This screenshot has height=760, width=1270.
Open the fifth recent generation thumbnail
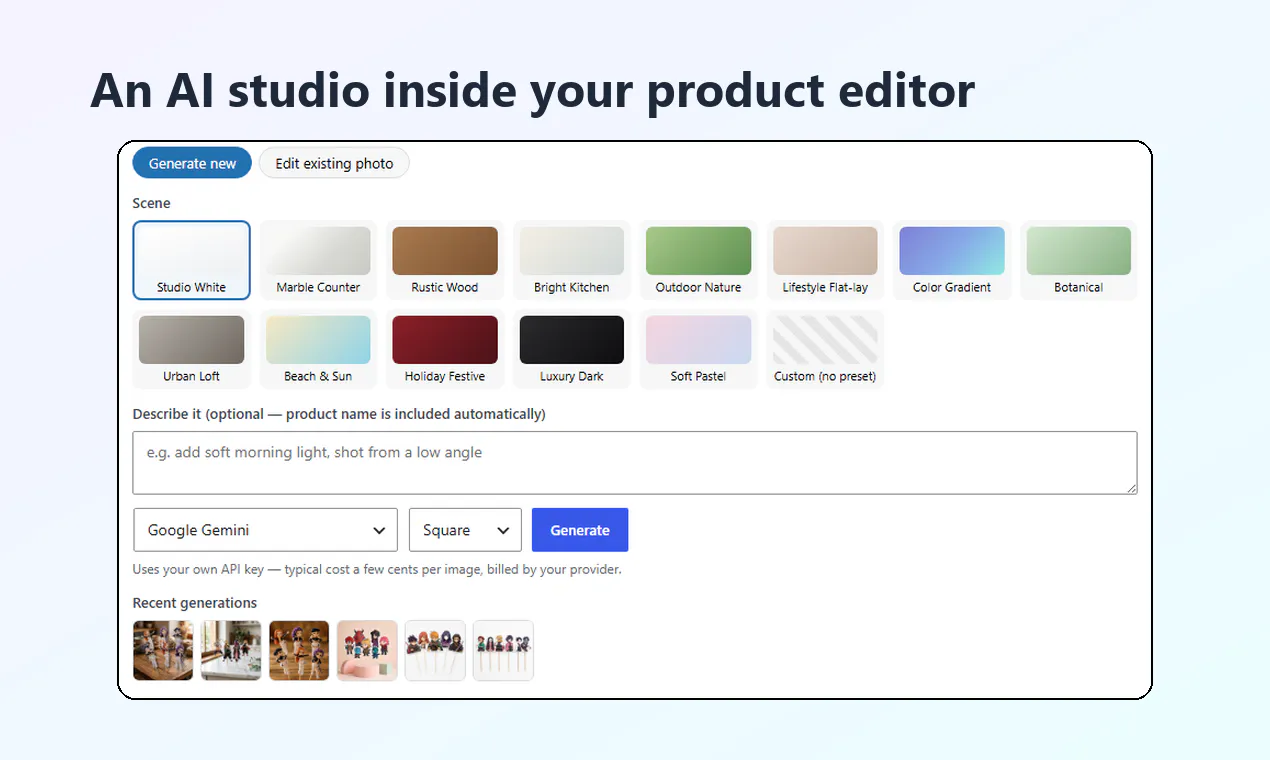435,650
